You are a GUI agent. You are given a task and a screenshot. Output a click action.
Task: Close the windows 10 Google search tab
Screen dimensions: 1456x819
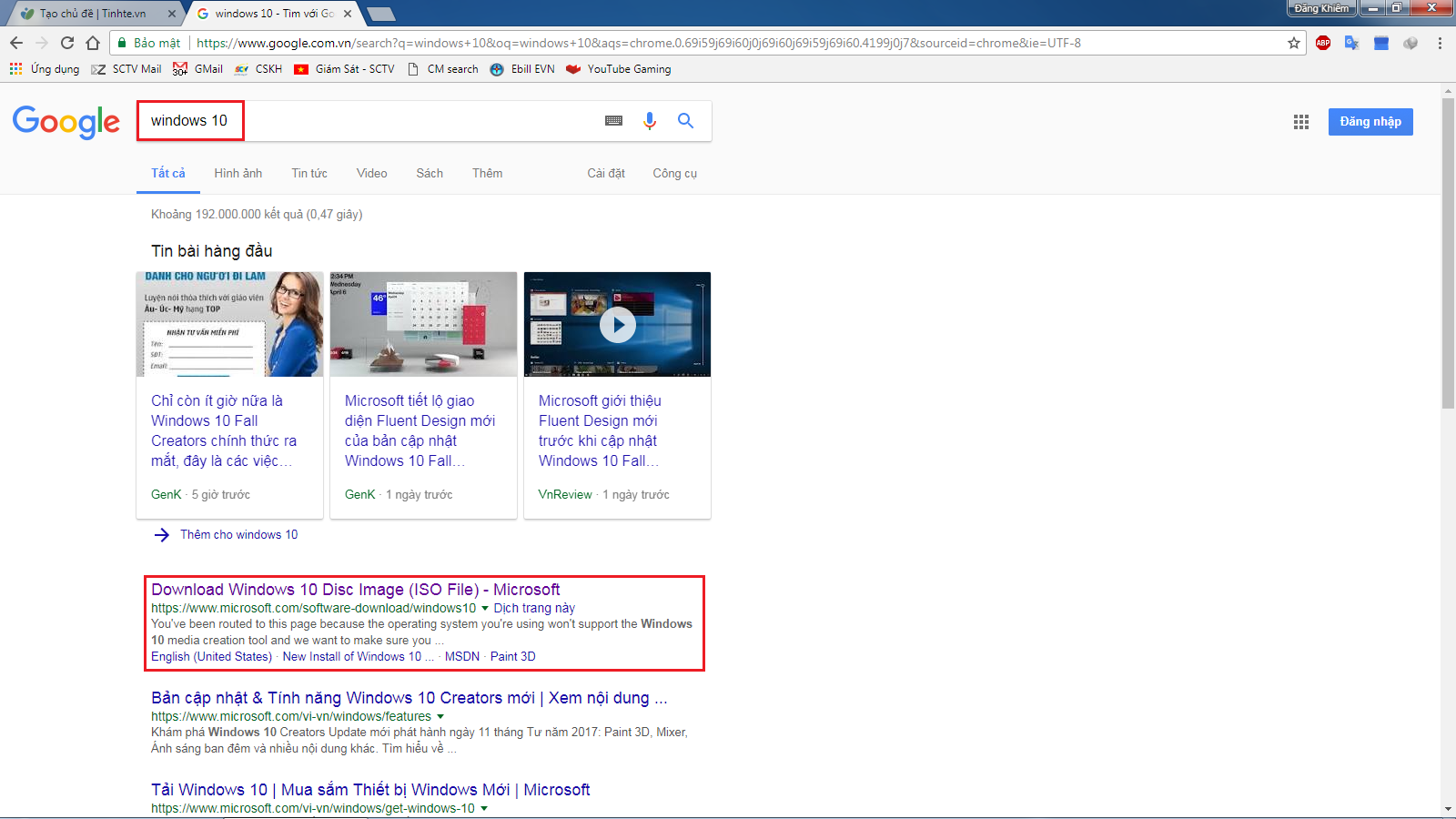(349, 14)
